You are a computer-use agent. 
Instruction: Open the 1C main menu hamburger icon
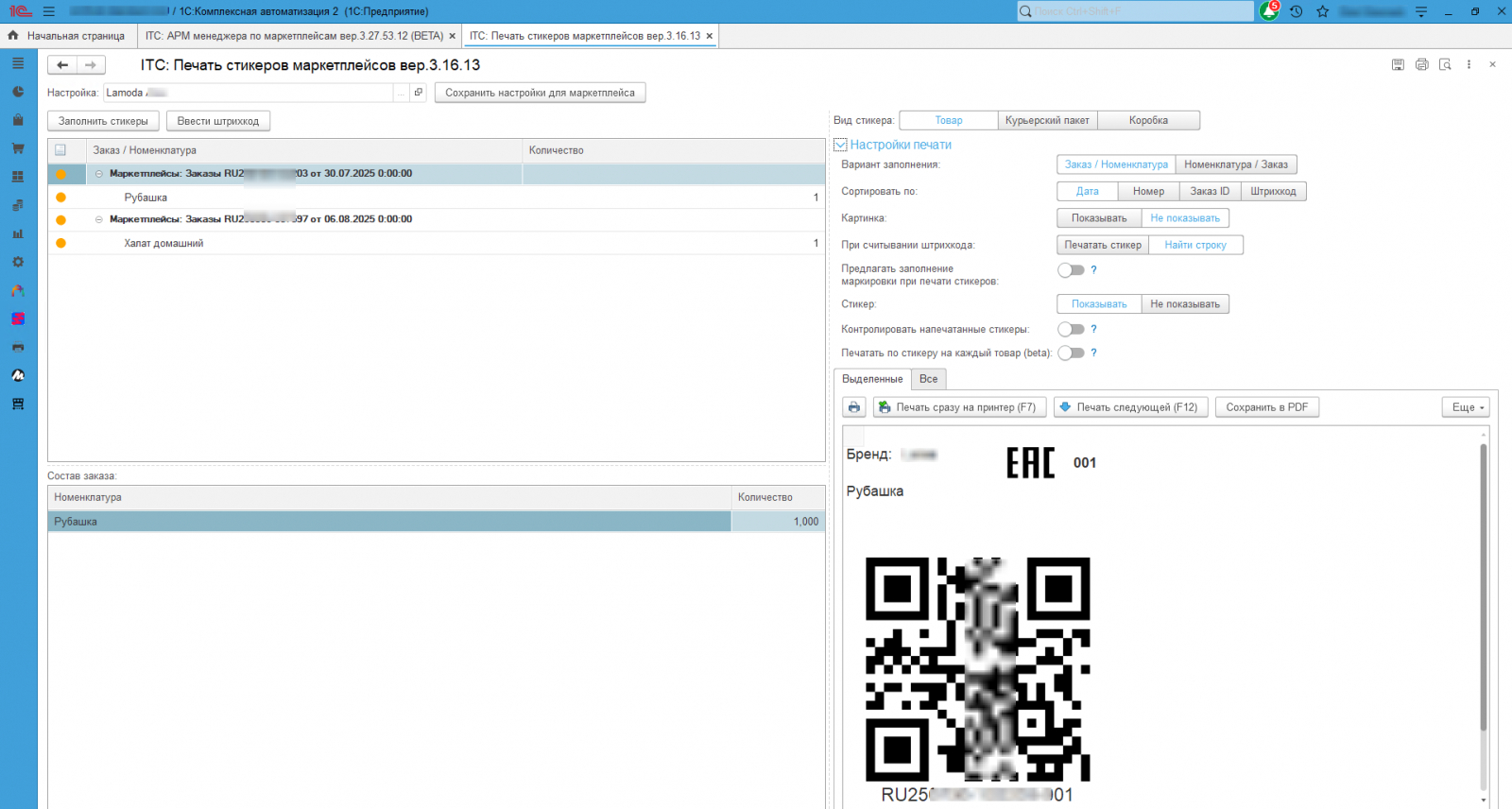coord(49,11)
